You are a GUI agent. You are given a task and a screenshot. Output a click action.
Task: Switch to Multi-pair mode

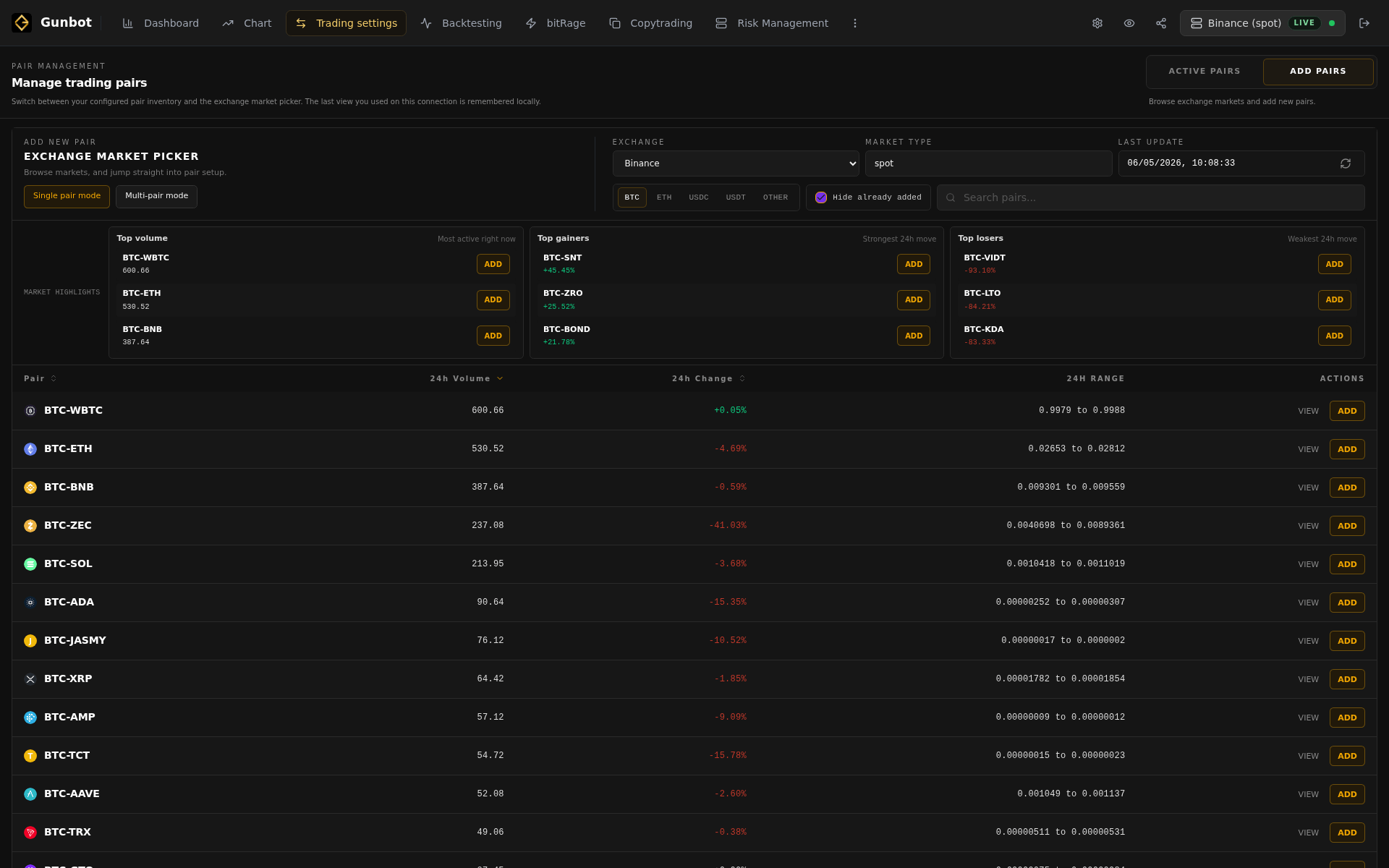pos(156,196)
